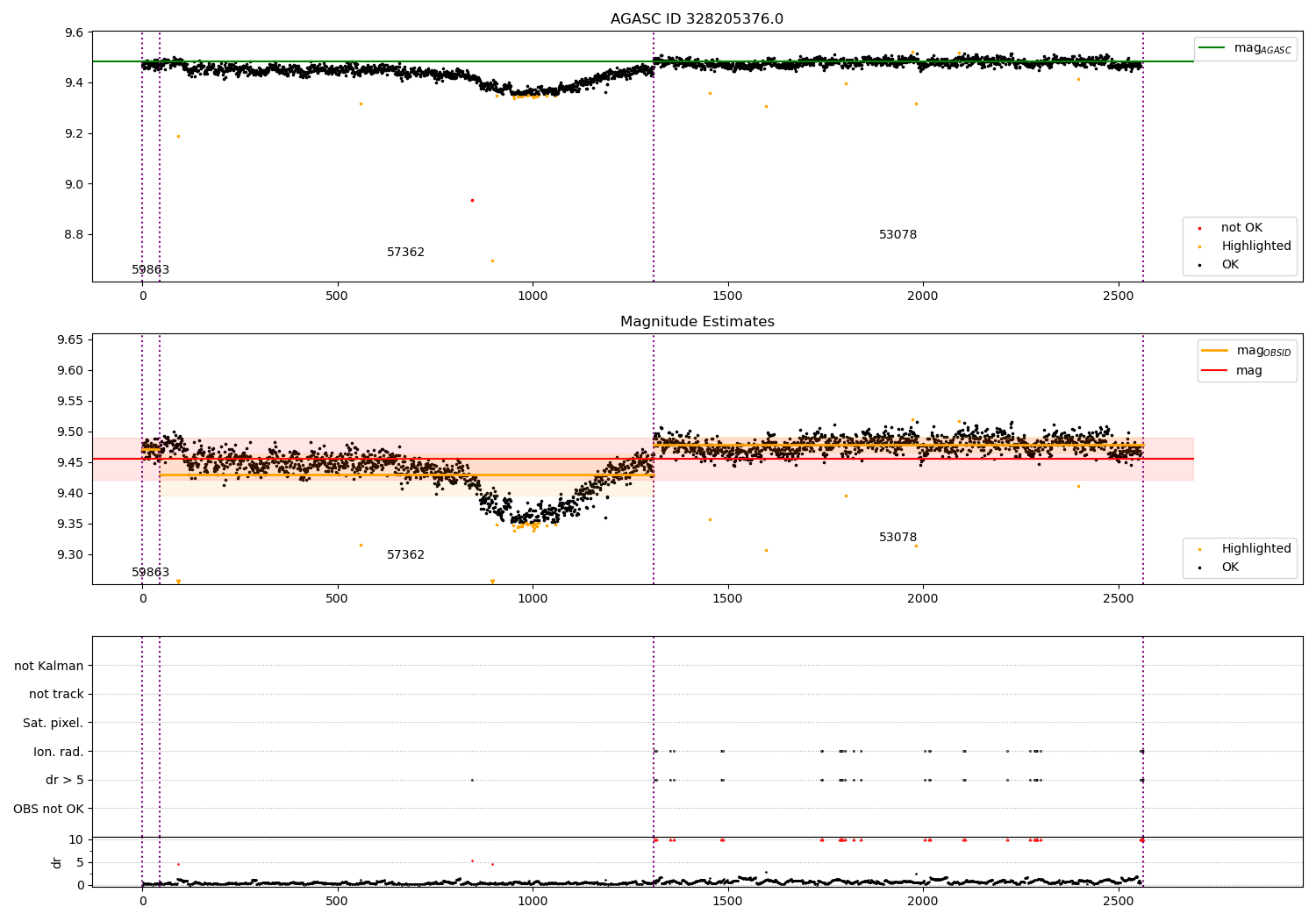Select the 'not OK' legend entry
Image resolution: width=1316 pixels, height=921 pixels.
point(1241,228)
